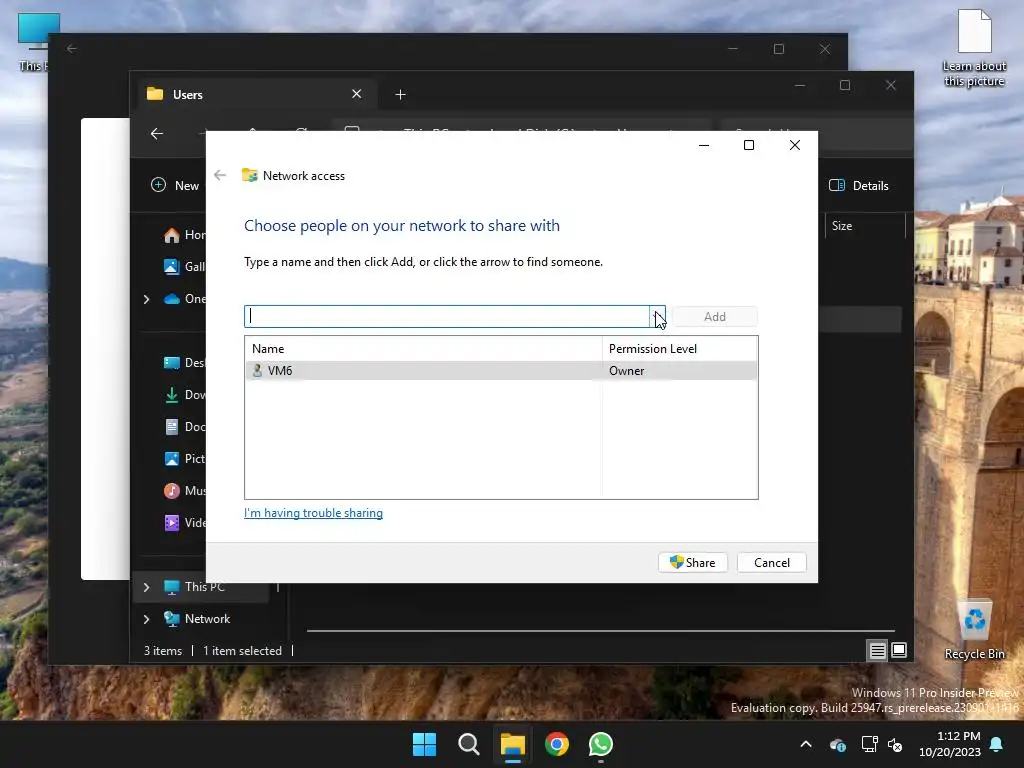Viewport: 1024px width, 768px height.
Task: Open the 'I'm having trouble sharing' link
Action: coord(313,513)
